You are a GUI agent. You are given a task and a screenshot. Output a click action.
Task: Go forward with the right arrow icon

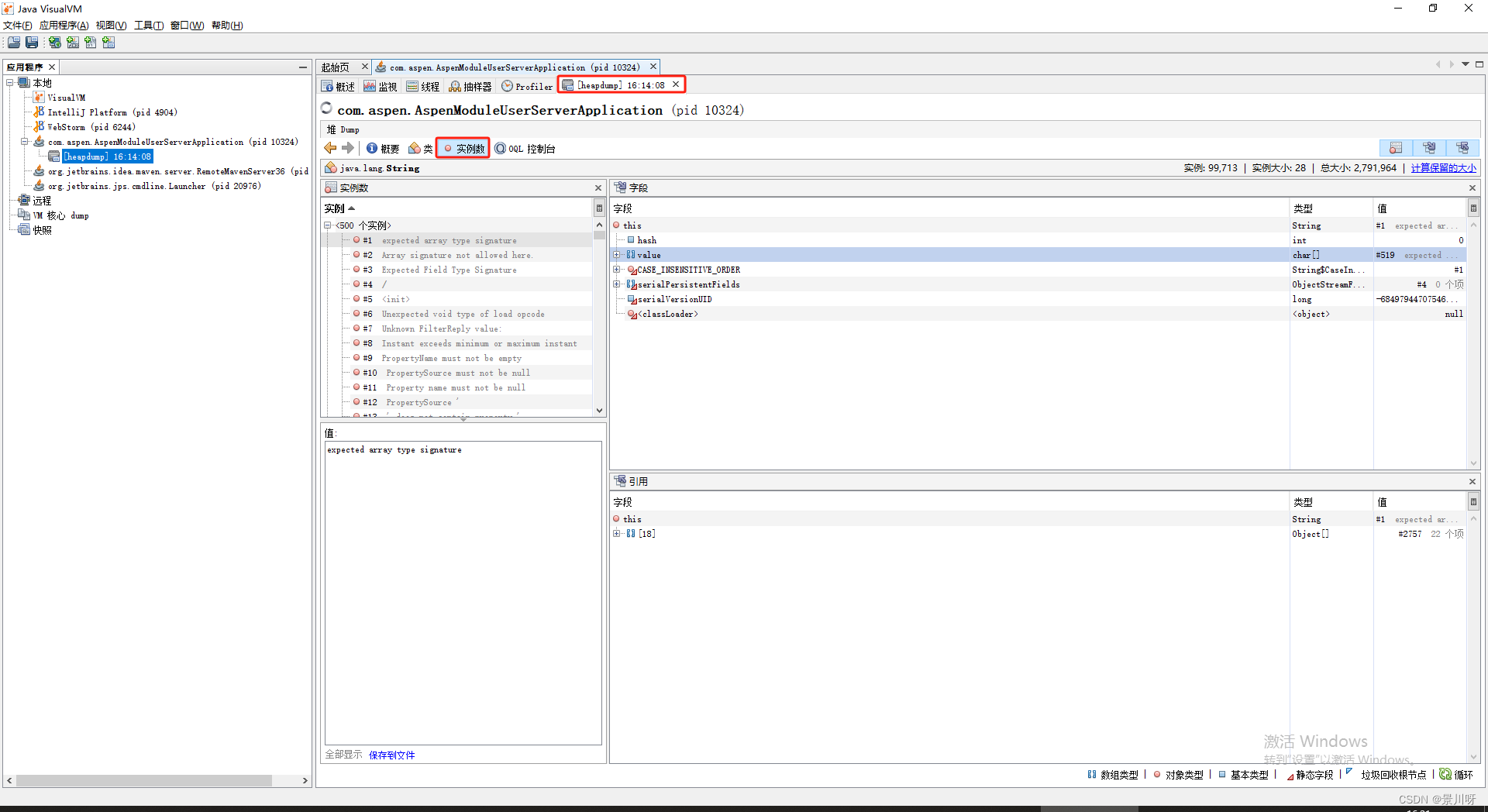pyautogui.click(x=348, y=148)
